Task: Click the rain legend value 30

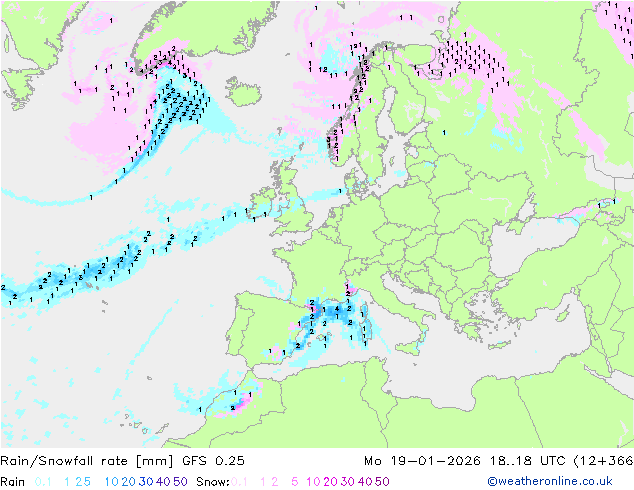Action: click(x=146, y=482)
